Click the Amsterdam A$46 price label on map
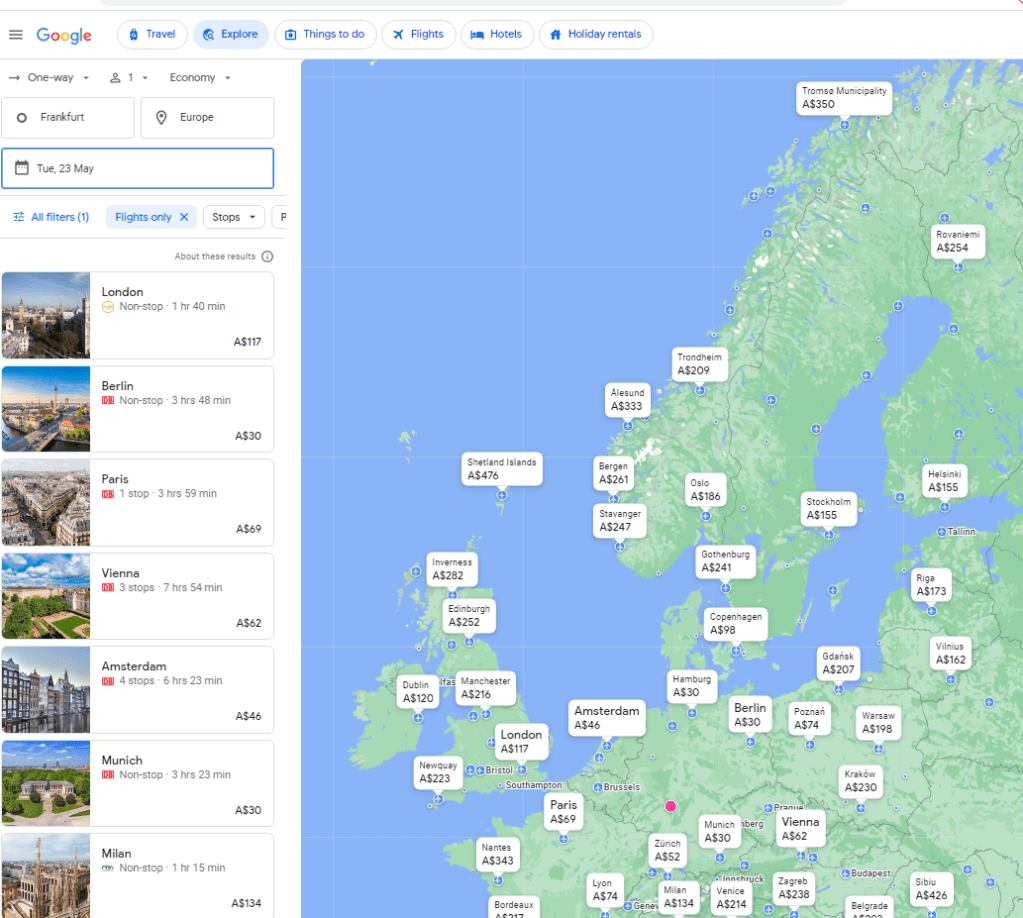Image resolution: width=1023 pixels, height=918 pixels. (x=606, y=718)
